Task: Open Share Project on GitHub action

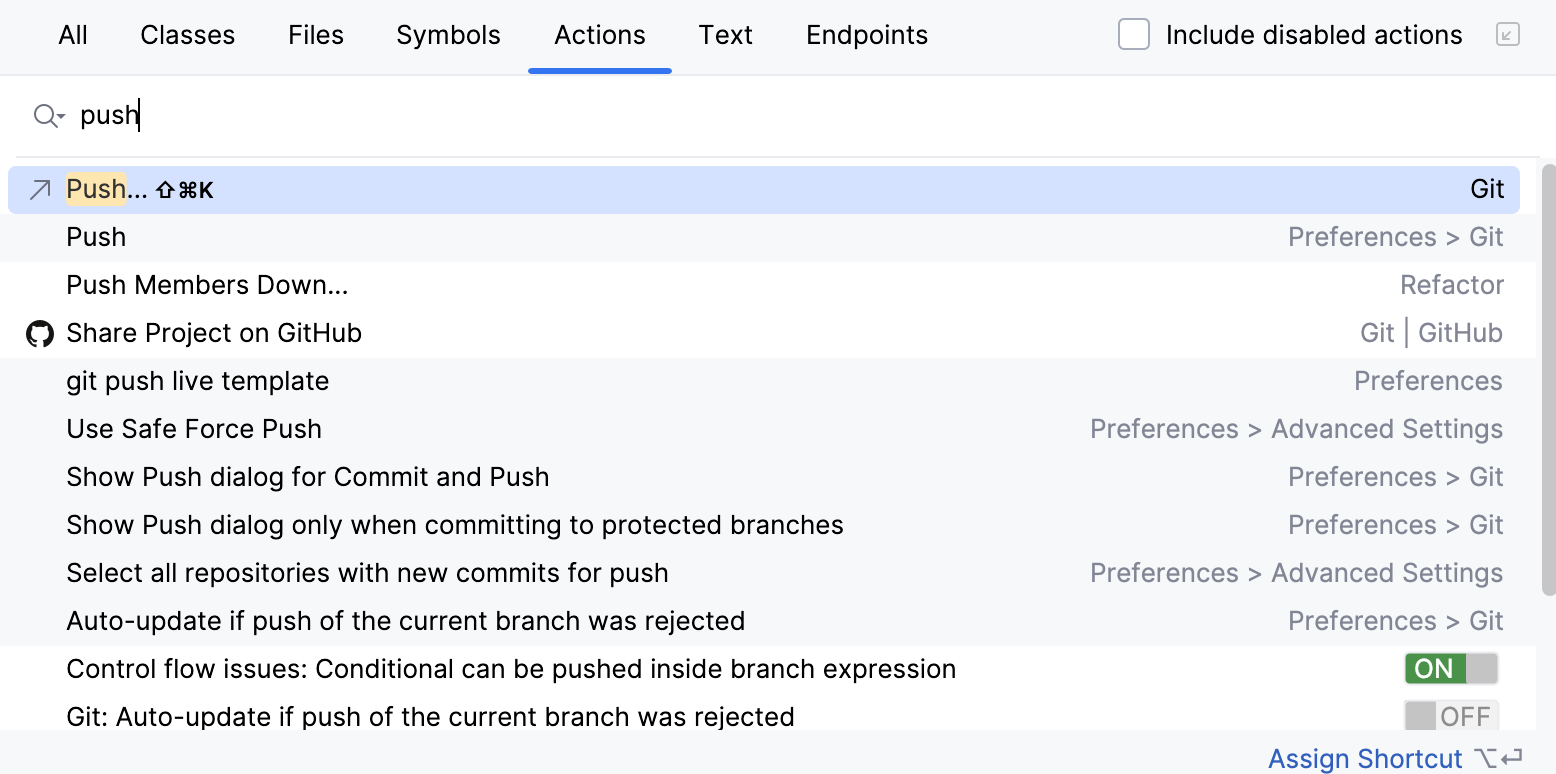Action: tap(214, 332)
